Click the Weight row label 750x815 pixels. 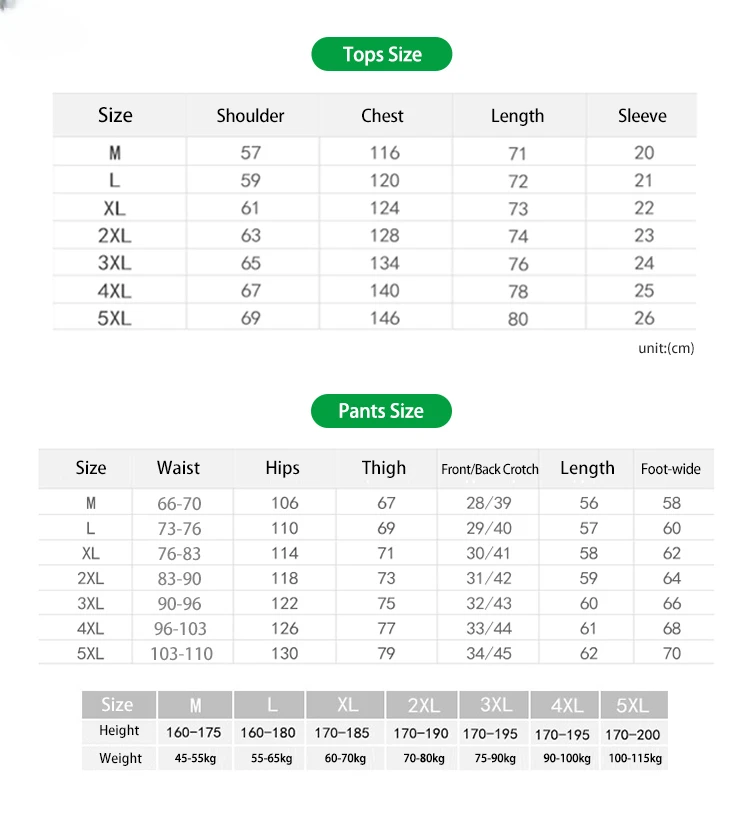tap(120, 758)
